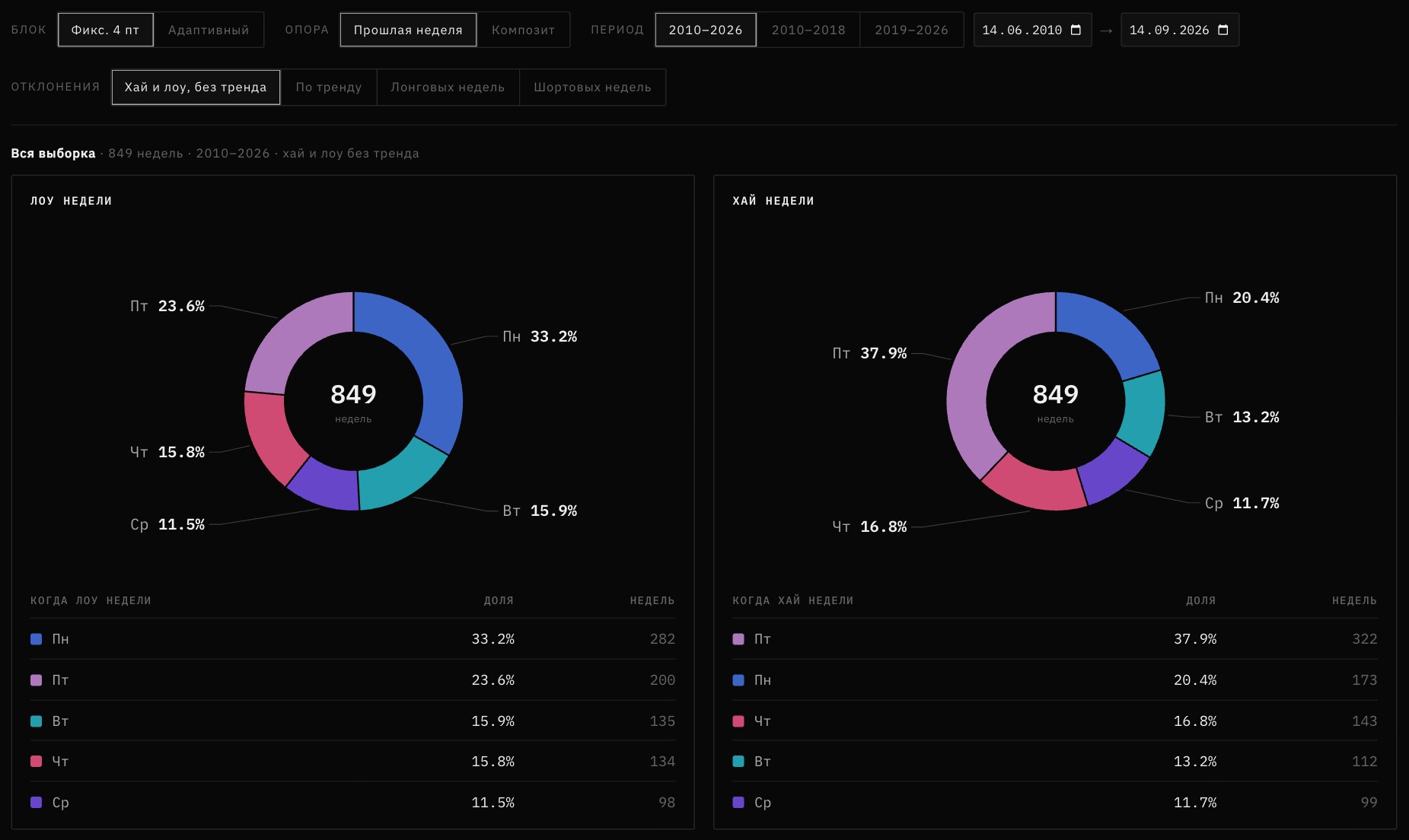Image resolution: width=1409 pixels, height=840 pixels.
Task: Switch опора to Композит
Action: click(523, 30)
